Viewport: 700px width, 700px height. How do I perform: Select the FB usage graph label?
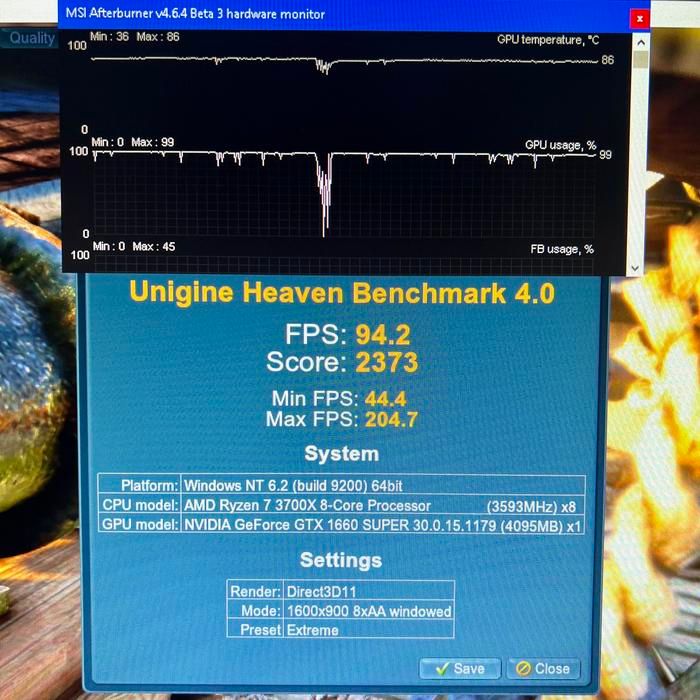click(561, 249)
